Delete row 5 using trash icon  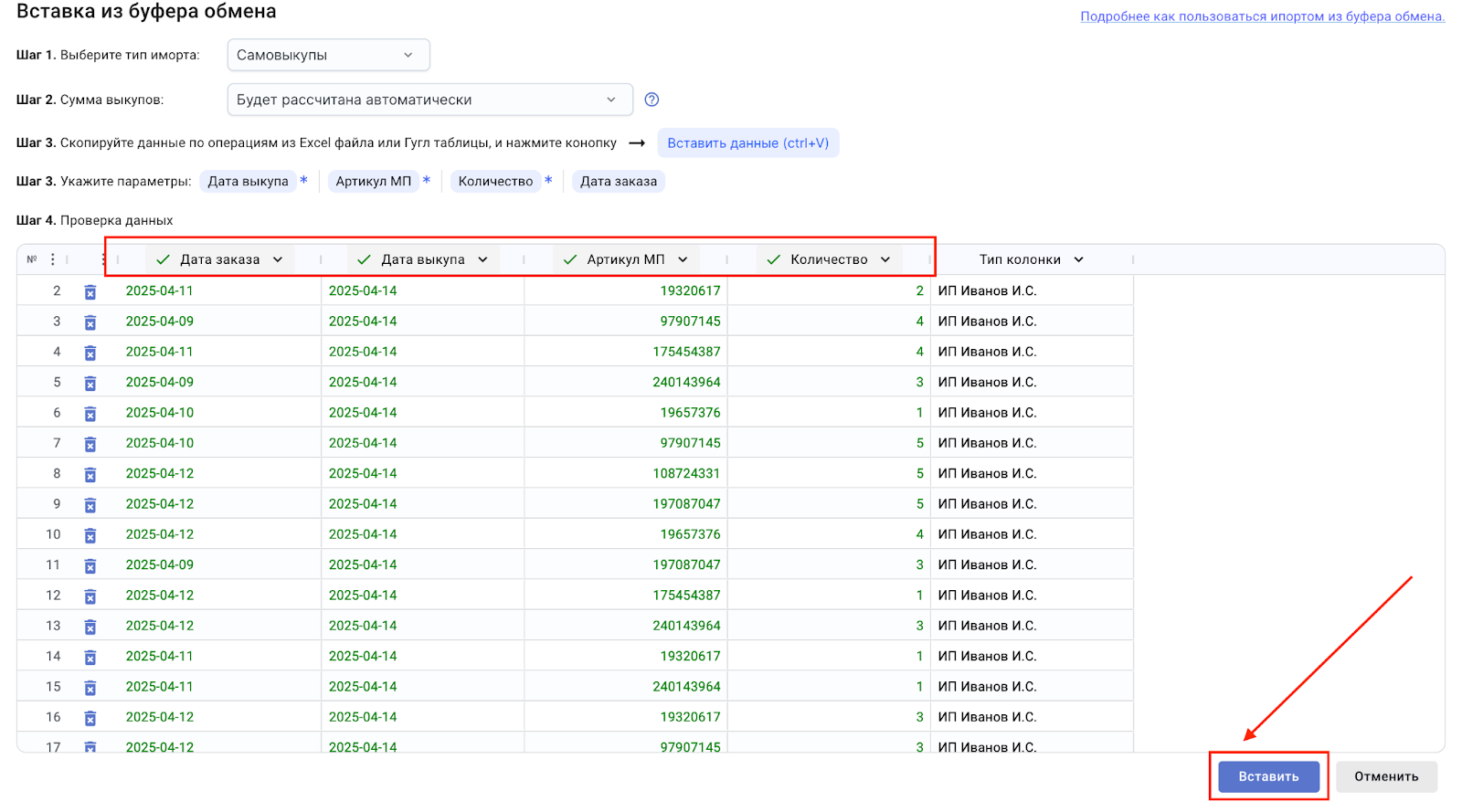pos(90,384)
